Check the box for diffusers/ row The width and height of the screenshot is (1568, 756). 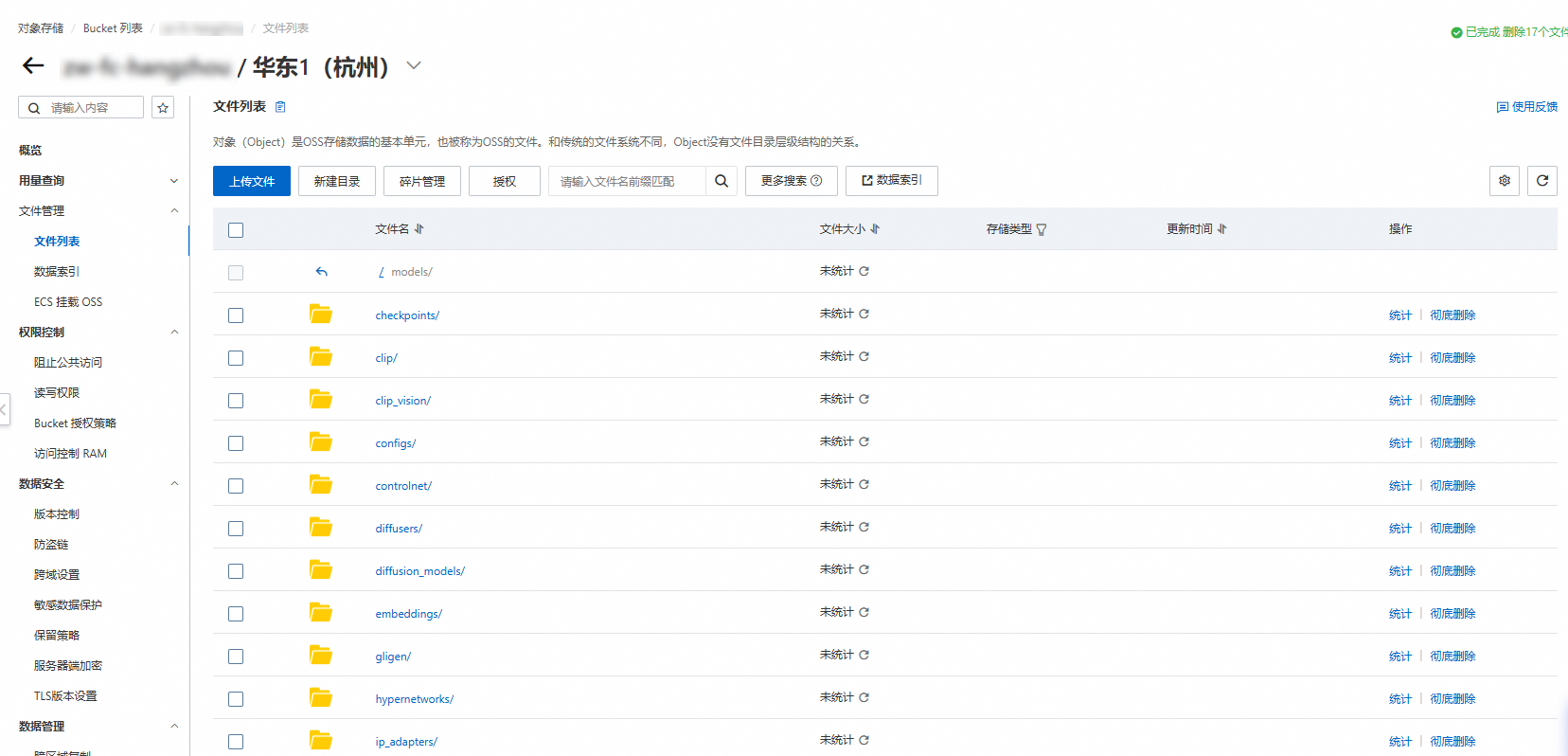(236, 529)
